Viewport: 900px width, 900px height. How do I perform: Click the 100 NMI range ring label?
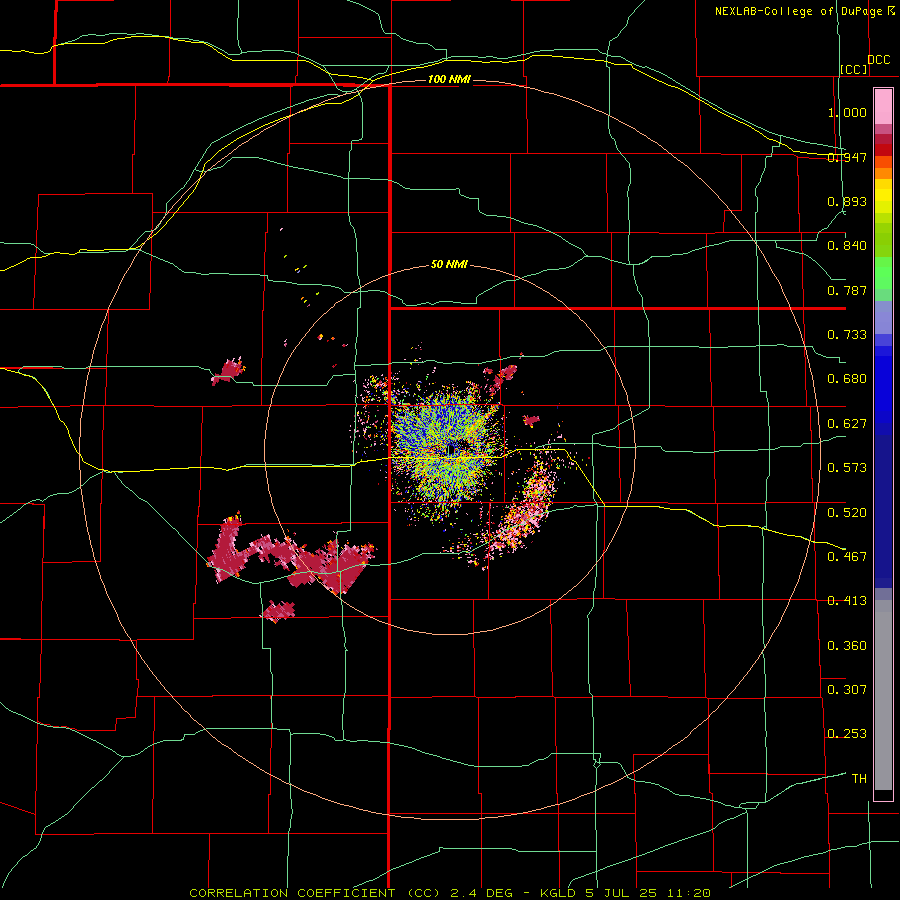[449, 79]
